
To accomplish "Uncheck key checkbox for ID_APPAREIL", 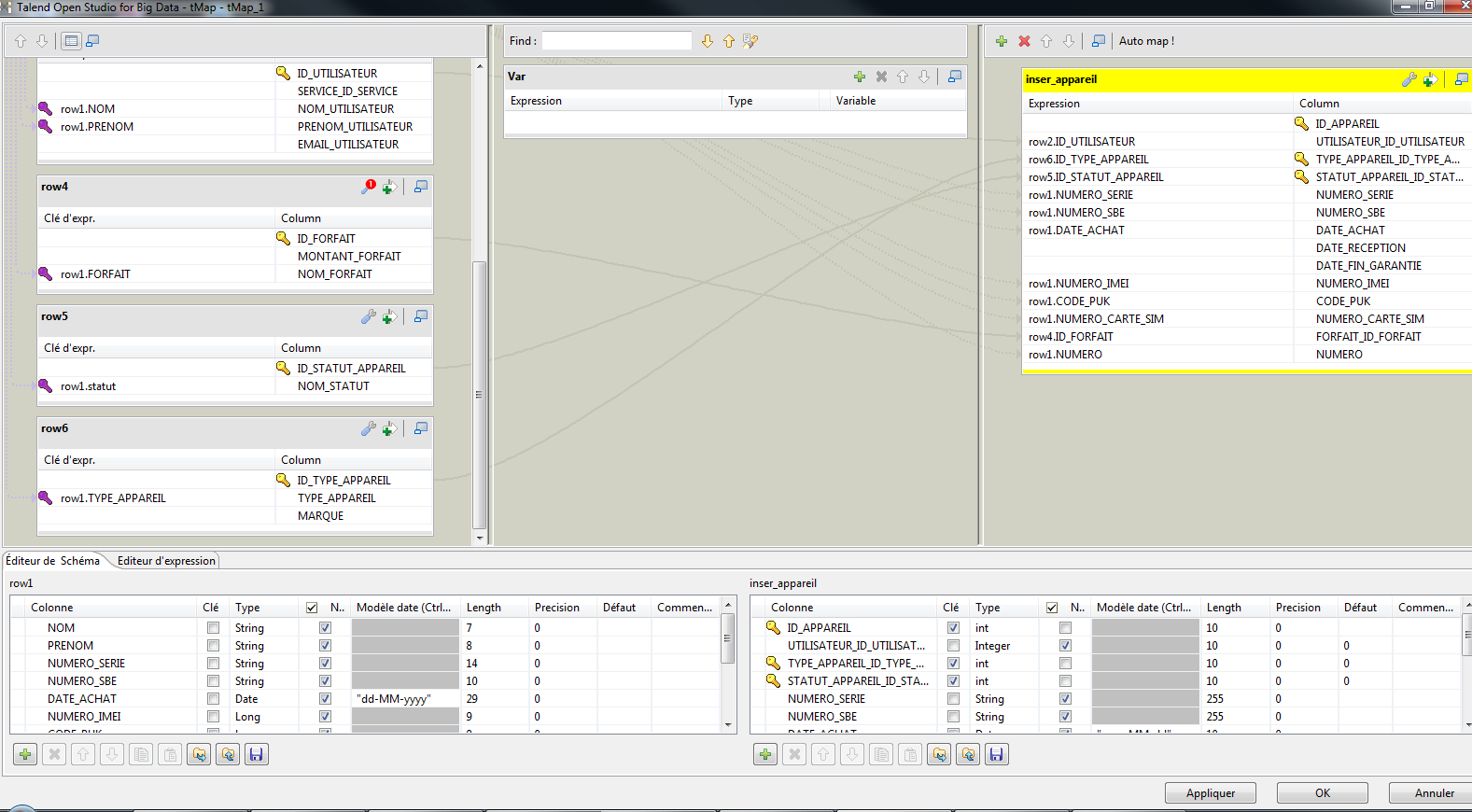I will [953, 628].
